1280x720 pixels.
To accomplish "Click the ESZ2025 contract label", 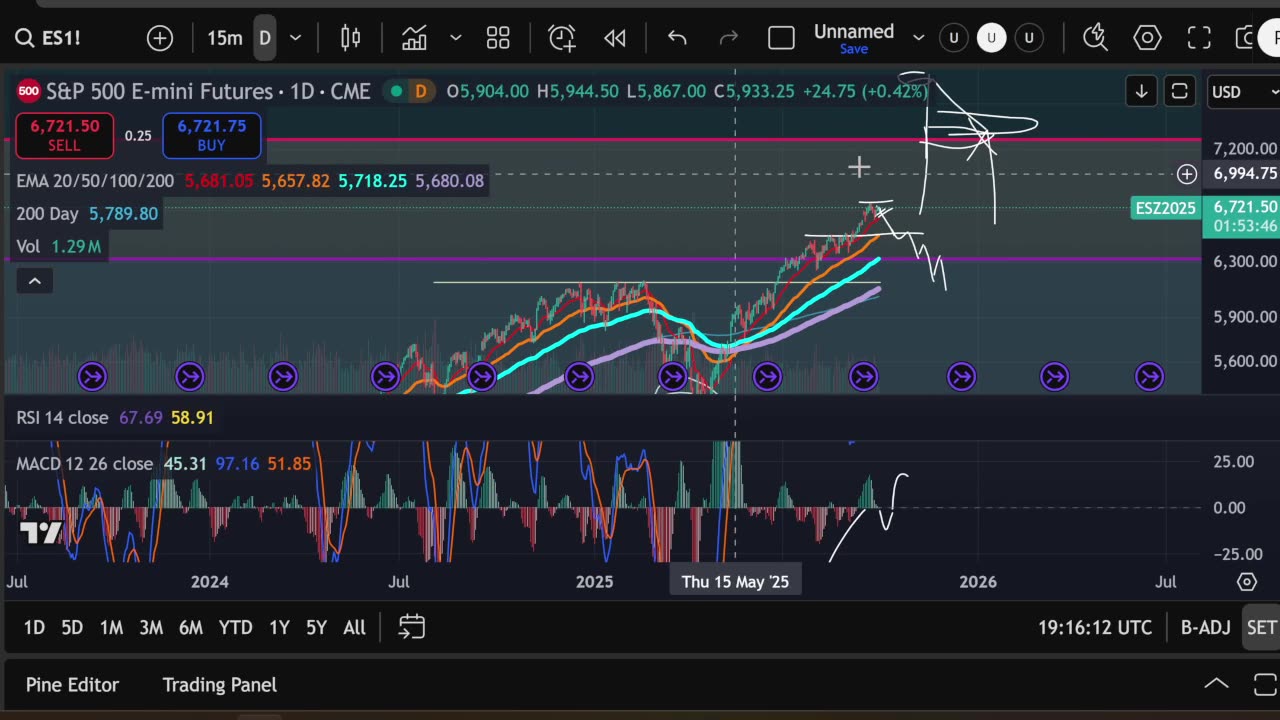I will pos(1165,208).
